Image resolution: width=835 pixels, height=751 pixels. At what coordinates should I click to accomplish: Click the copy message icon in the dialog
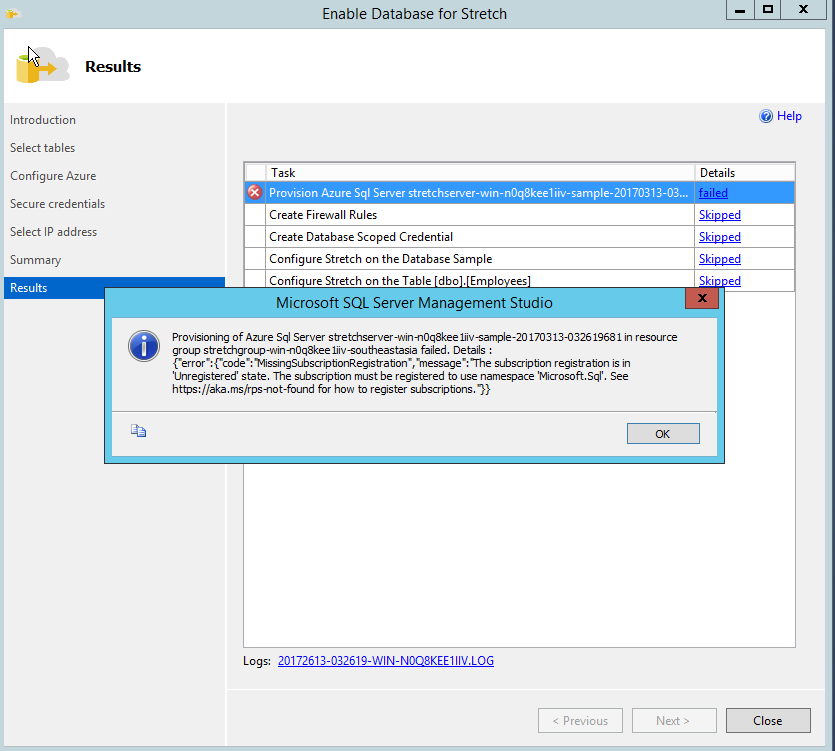[138, 430]
